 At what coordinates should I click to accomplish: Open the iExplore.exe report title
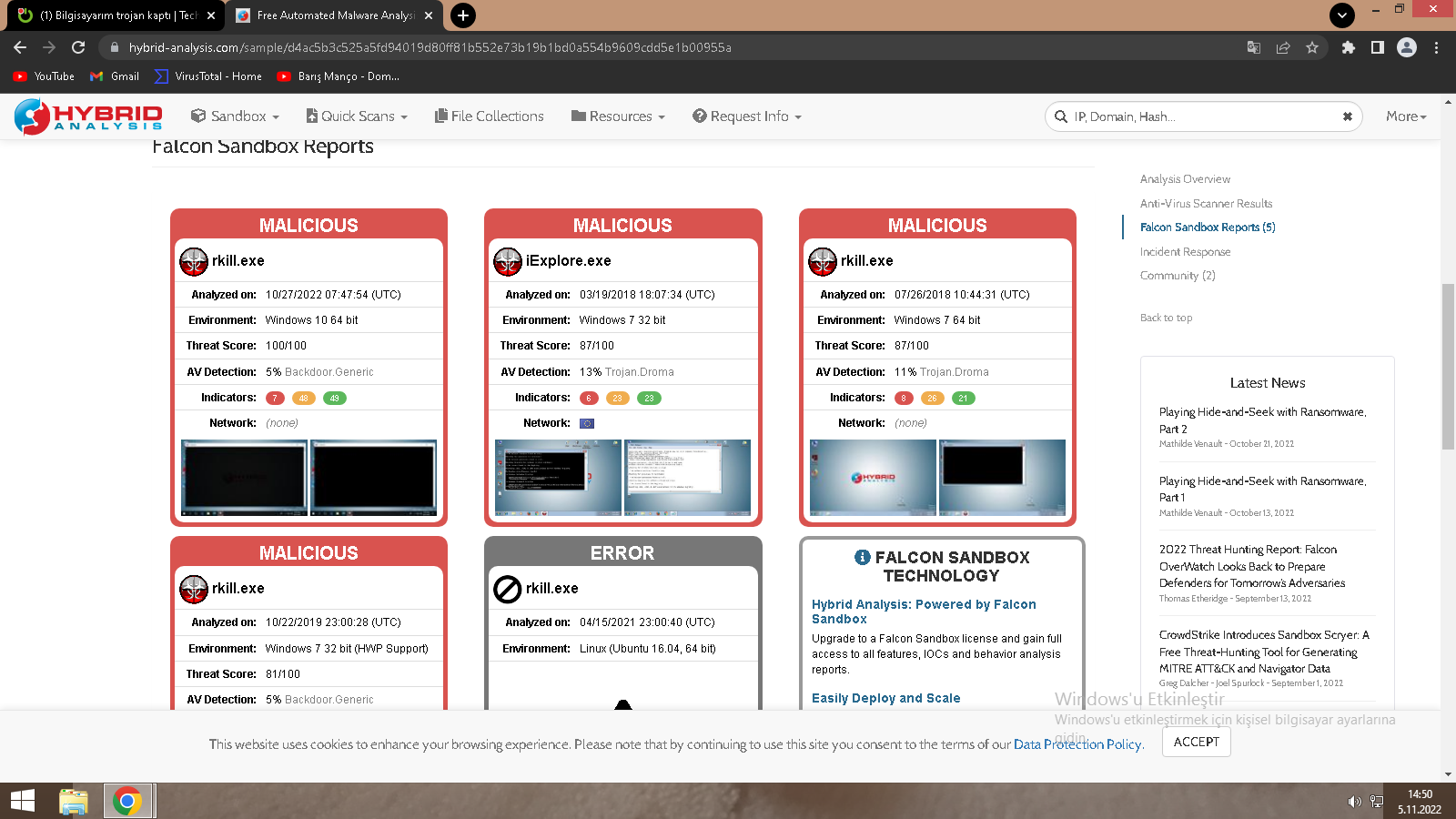pos(568,261)
